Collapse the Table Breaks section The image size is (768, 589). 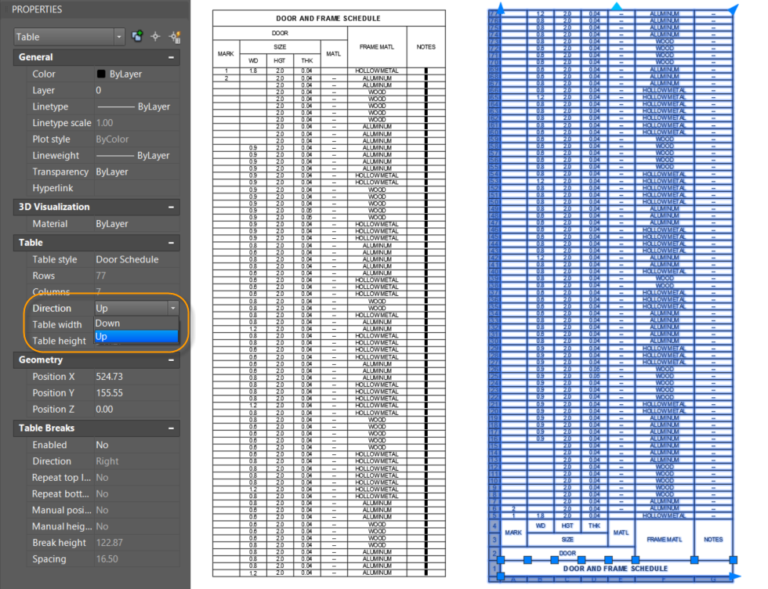coord(171,428)
